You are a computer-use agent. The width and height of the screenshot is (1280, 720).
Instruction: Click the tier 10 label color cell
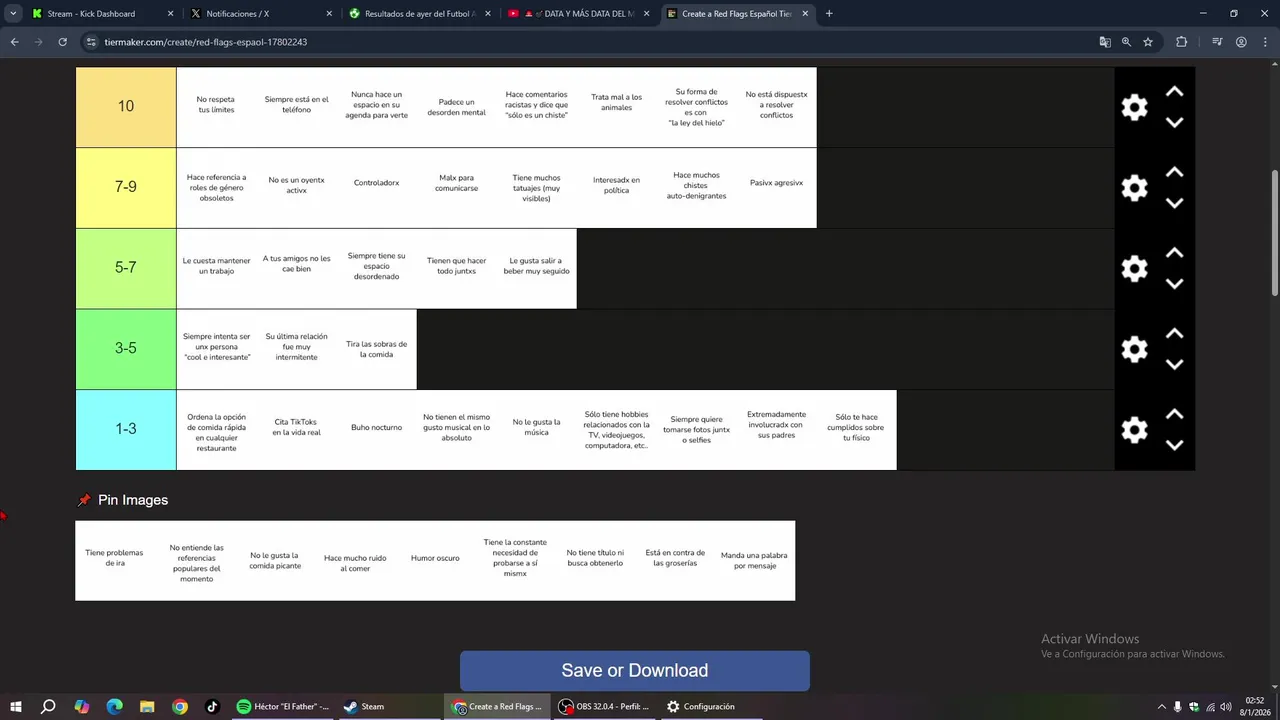(x=126, y=107)
